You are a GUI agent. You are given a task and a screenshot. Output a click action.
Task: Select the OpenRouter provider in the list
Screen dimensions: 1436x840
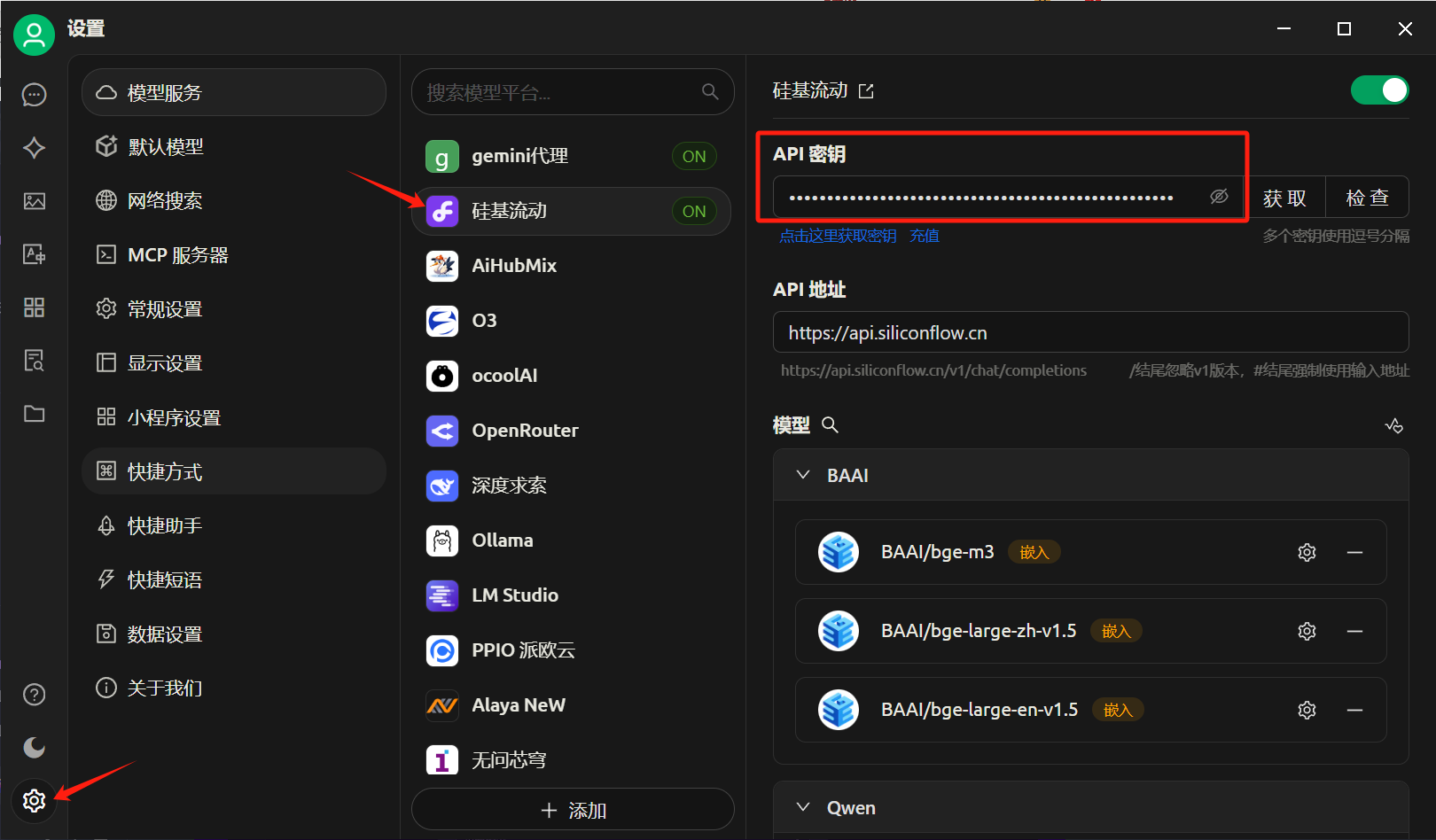pyautogui.click(x=525, y=431)
